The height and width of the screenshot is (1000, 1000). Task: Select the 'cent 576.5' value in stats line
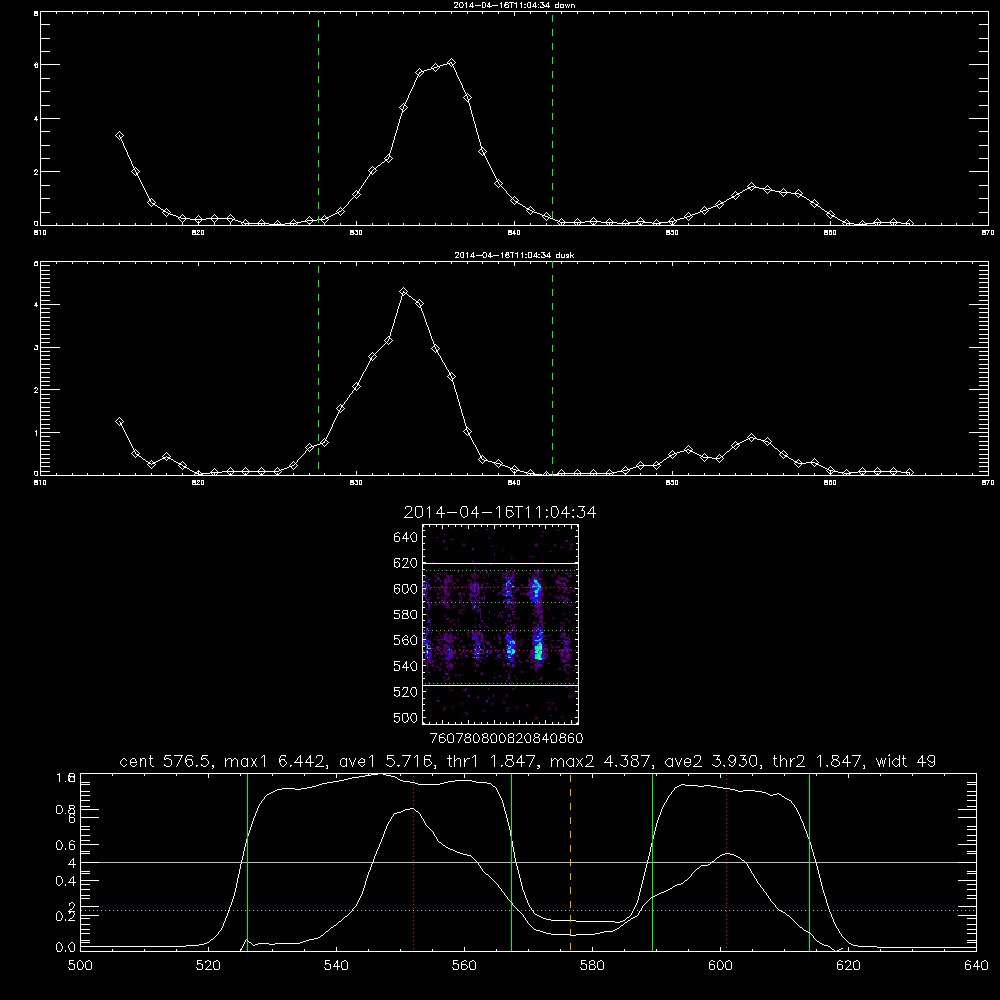pos(166,761)
